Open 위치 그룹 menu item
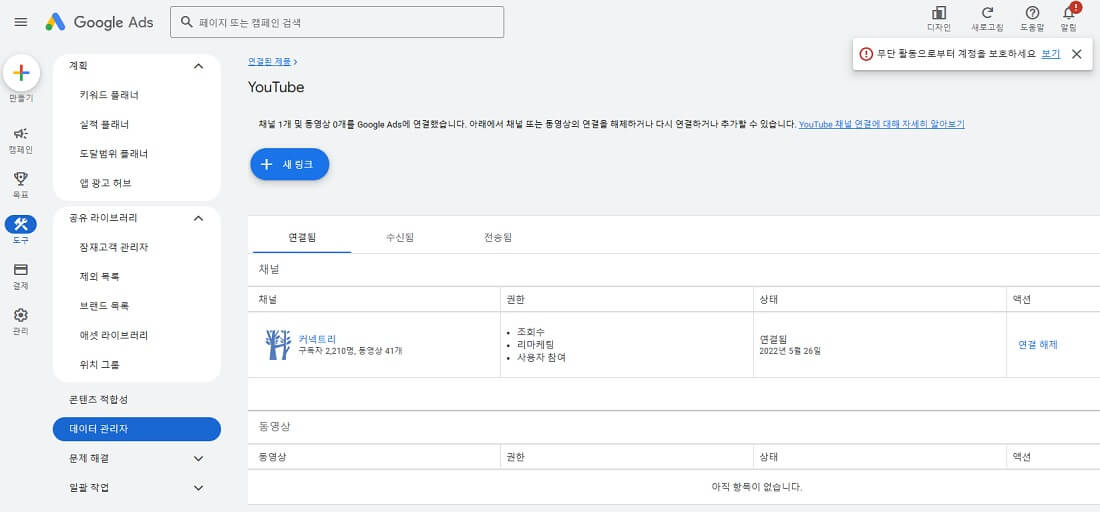 (x=100, y=365)
